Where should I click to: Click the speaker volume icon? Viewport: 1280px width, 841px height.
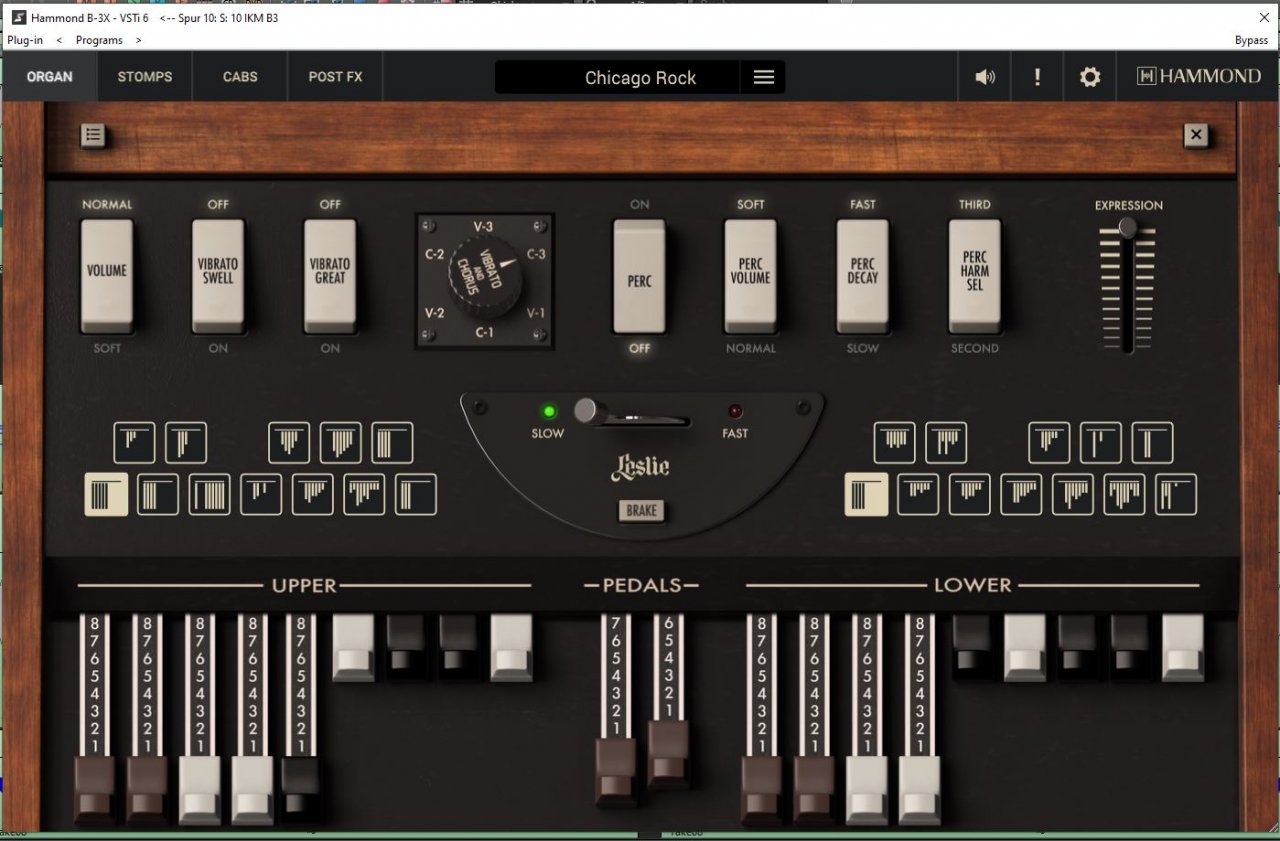[x=985, y=77]
